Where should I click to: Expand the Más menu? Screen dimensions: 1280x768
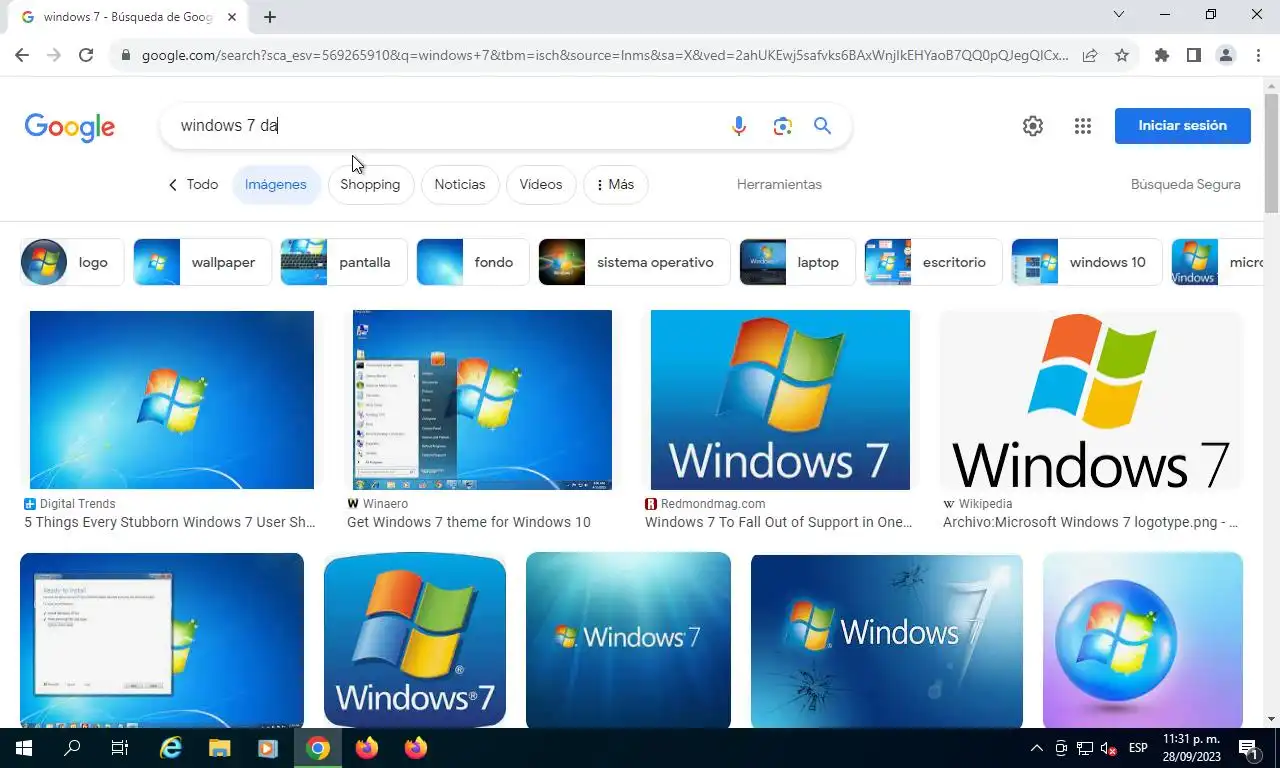tap(615, 184)
